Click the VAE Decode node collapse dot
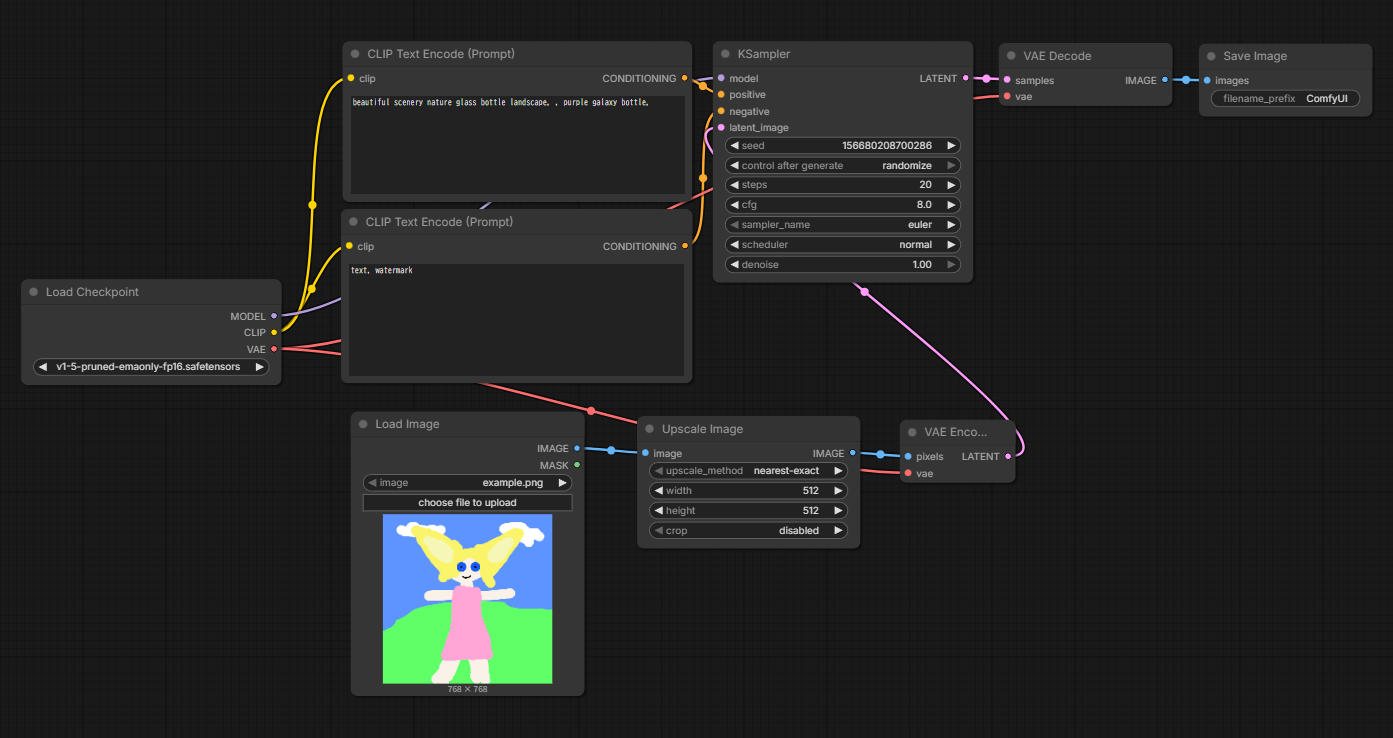This screenshot has width=1393, height=738. [1012, 56]
